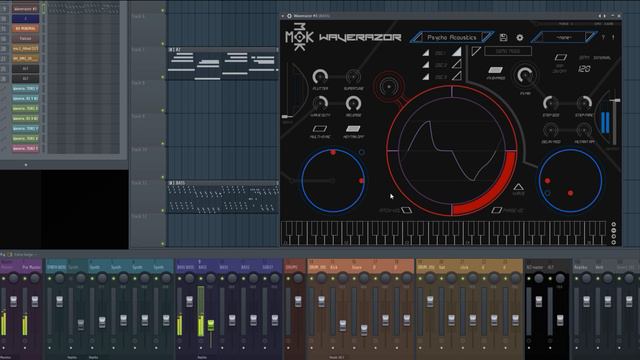This screenshot has height=360, width=640.
Task: Click the next preset arrow in plugin title bar
Action: 604,16
